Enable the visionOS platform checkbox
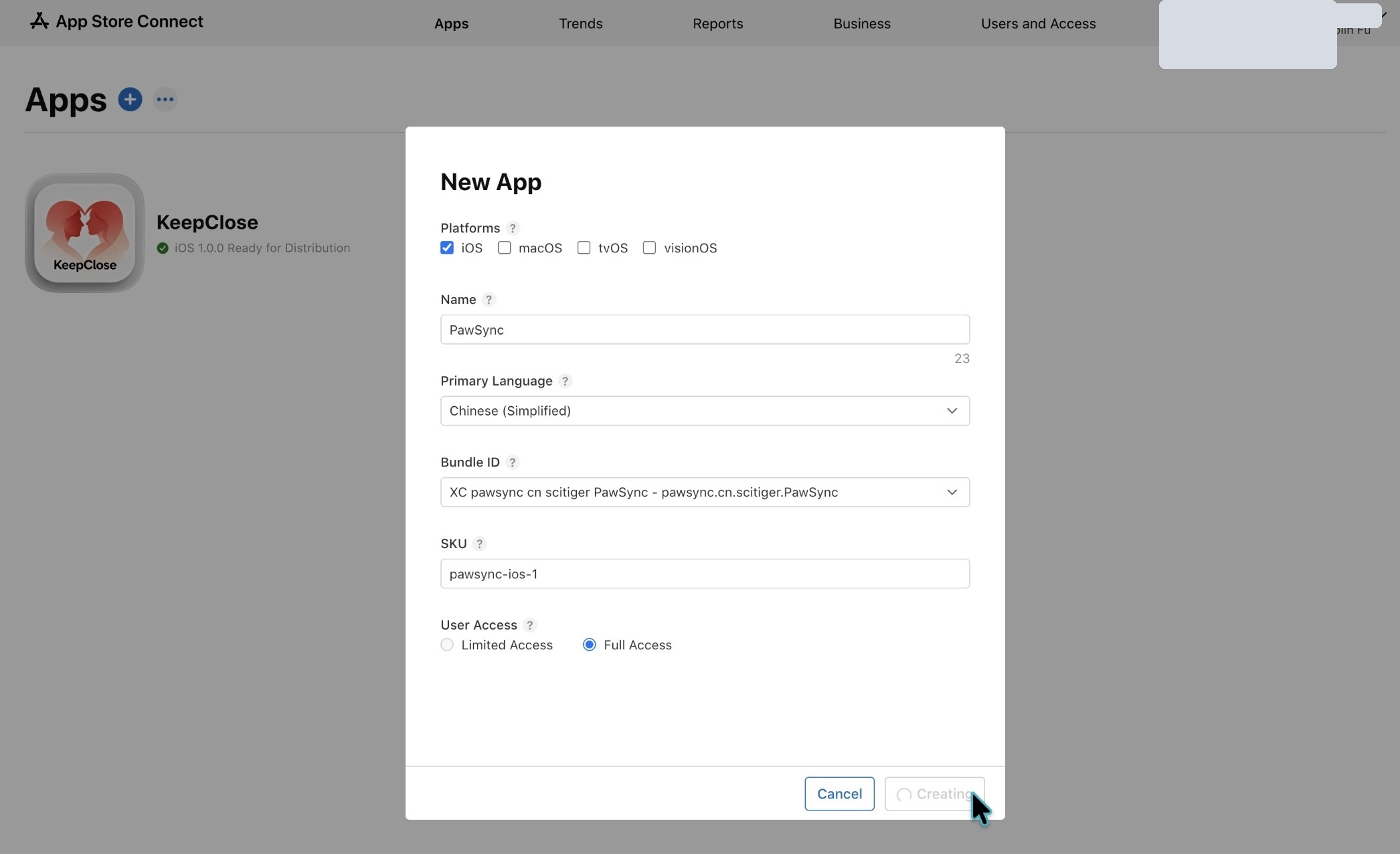Screen dimensions: 1400x854 (649, 248)
